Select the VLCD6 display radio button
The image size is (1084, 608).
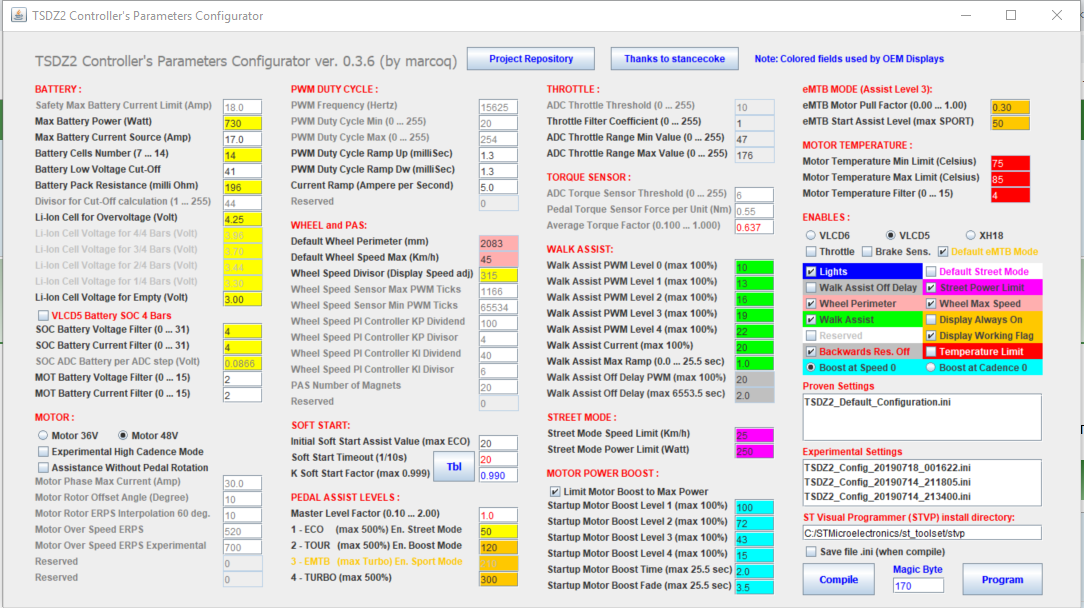[x=811, y=236]
